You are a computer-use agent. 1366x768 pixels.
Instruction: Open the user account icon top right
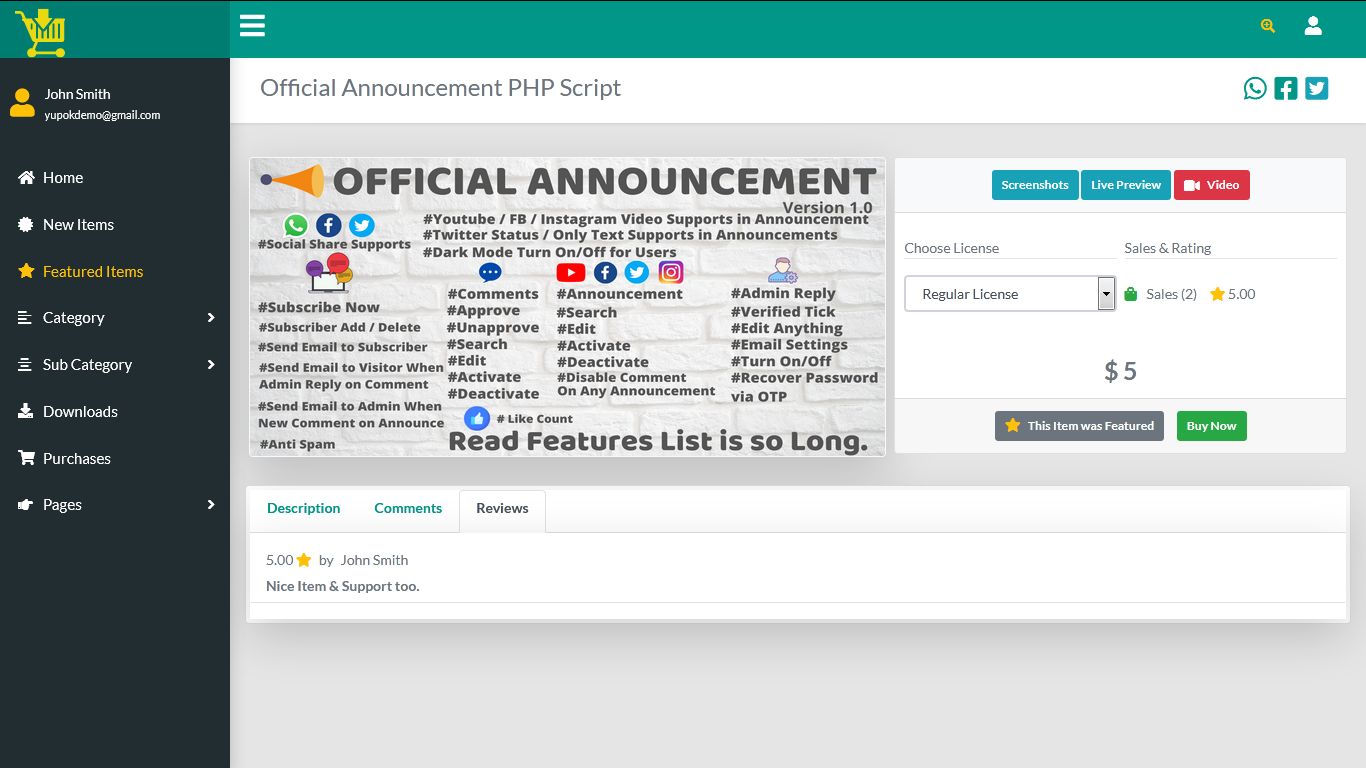(x=1313, y=26)
